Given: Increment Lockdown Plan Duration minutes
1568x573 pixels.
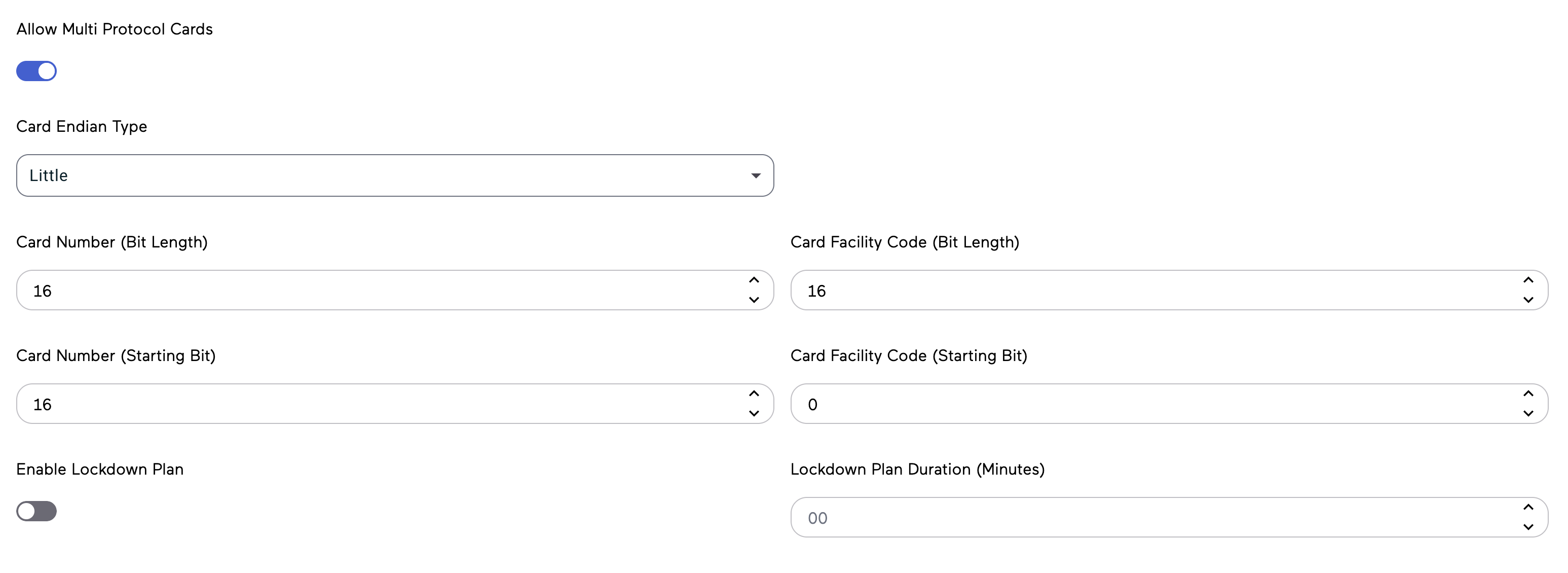Looking at the screenshot, I should pos(1527,507).
